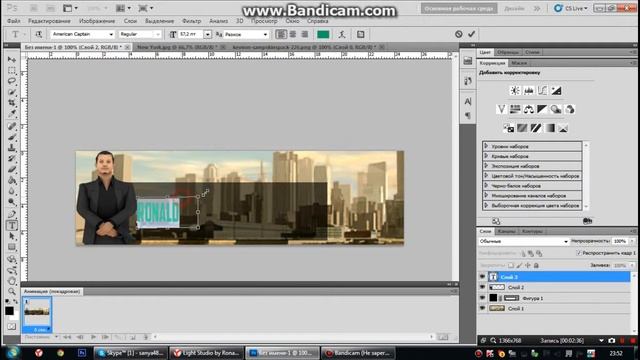
Task: Open the Фильтр menu
Action: pos(191,21)
